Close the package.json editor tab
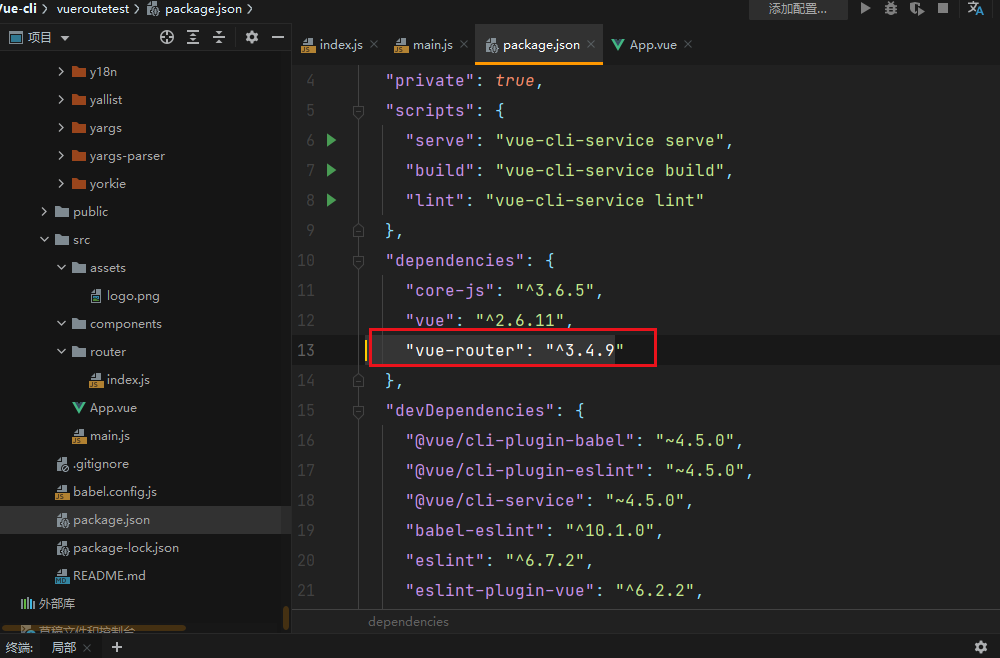 click(591, 44)
